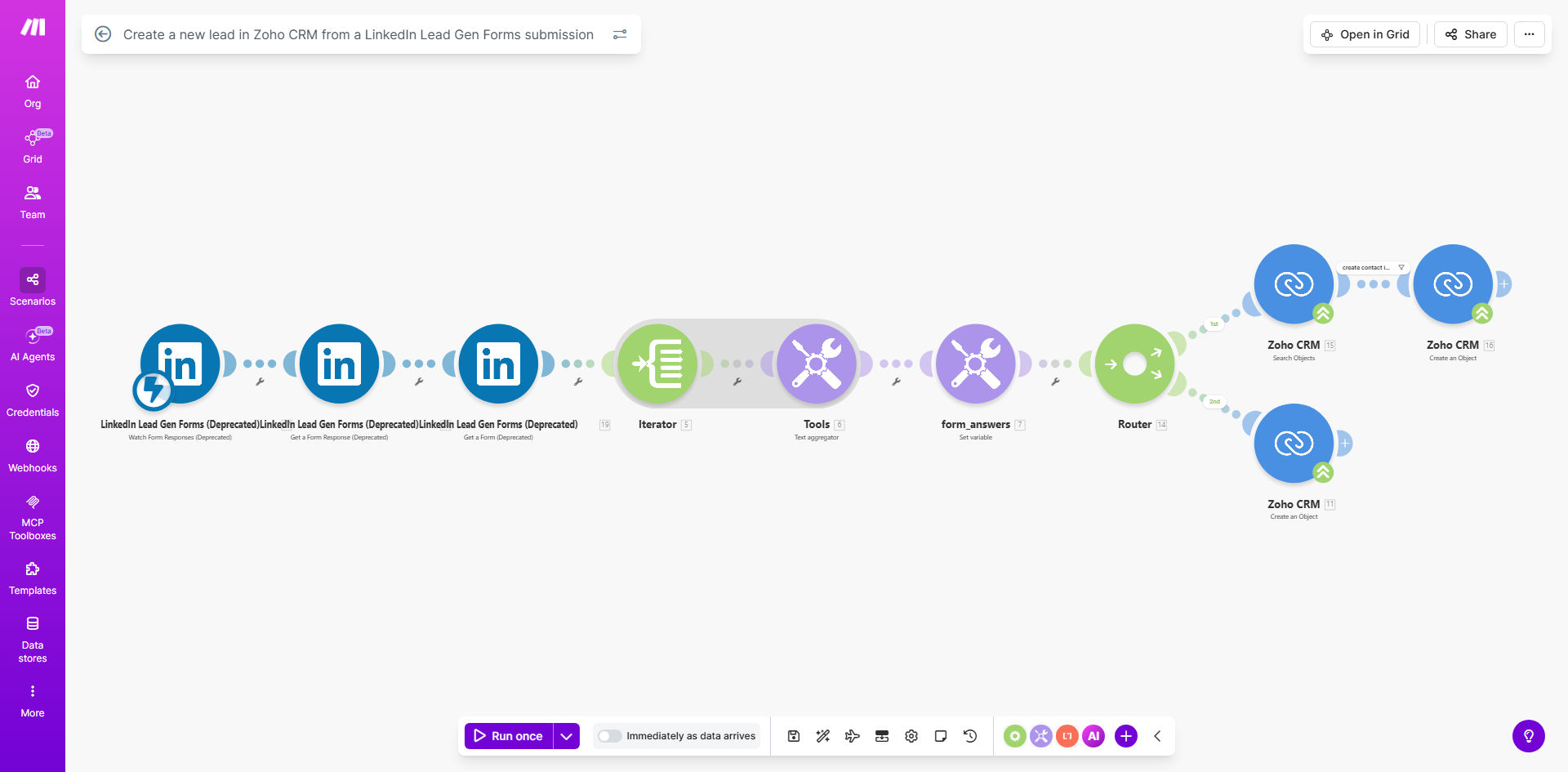Expand the Run once dropdown arrow
Image resolution: width=1568 pixels, height=772 pixels.
click(567, 736)
